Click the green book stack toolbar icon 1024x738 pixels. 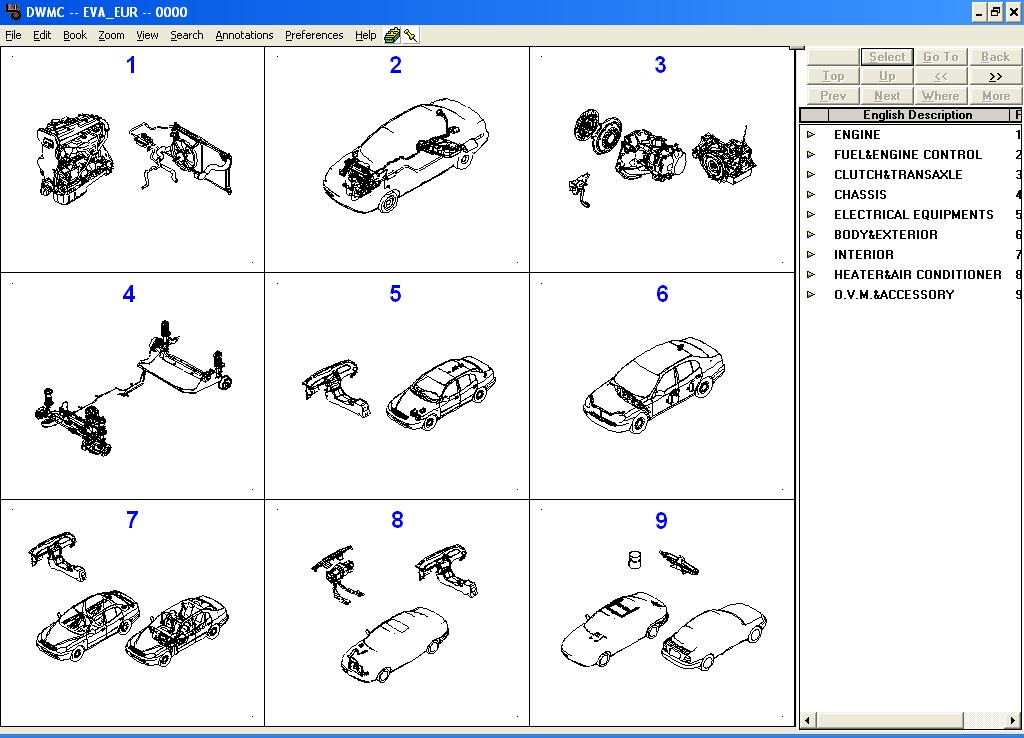pyautogui.click(x=392, y=35)
